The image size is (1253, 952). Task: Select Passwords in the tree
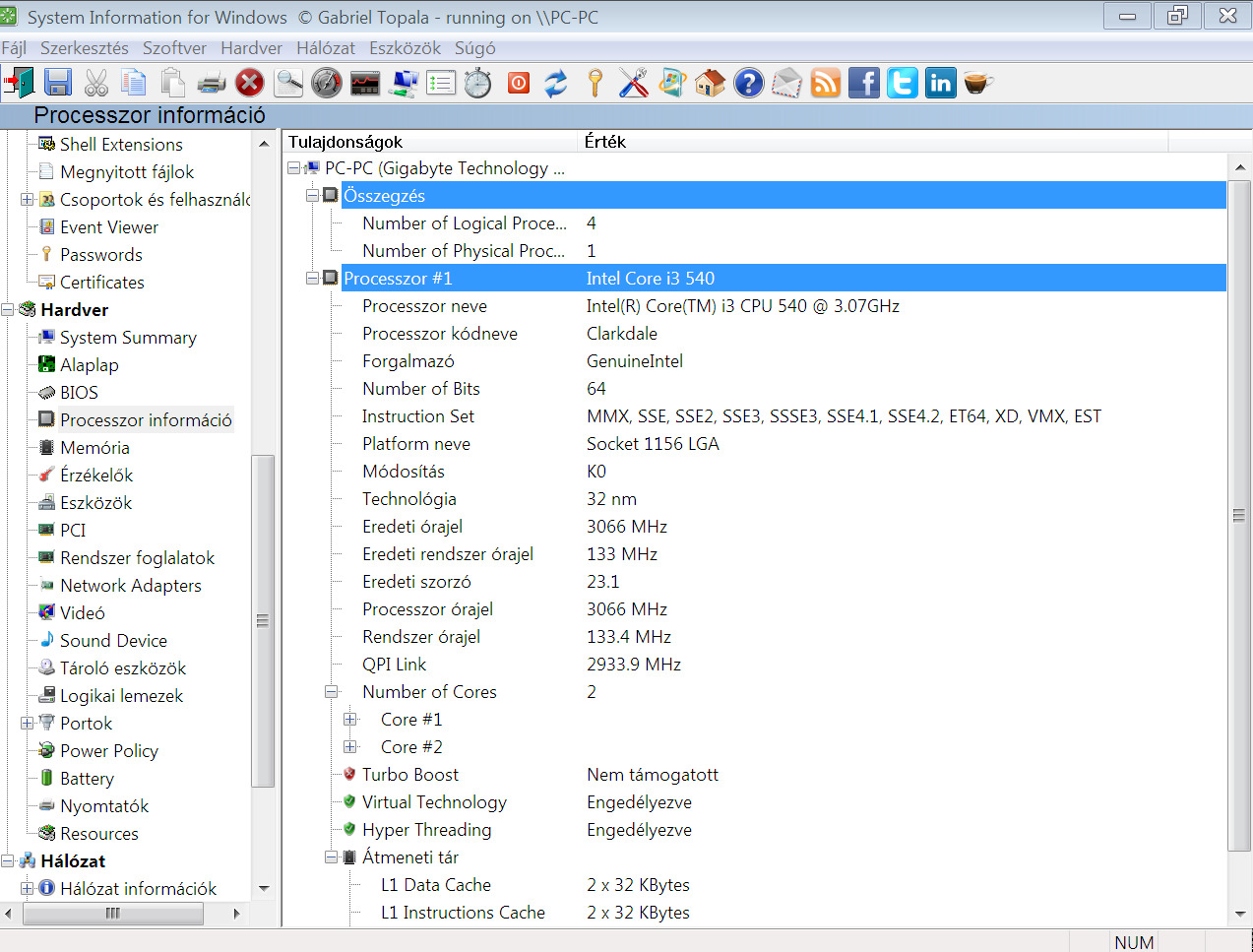click(100, 255)
